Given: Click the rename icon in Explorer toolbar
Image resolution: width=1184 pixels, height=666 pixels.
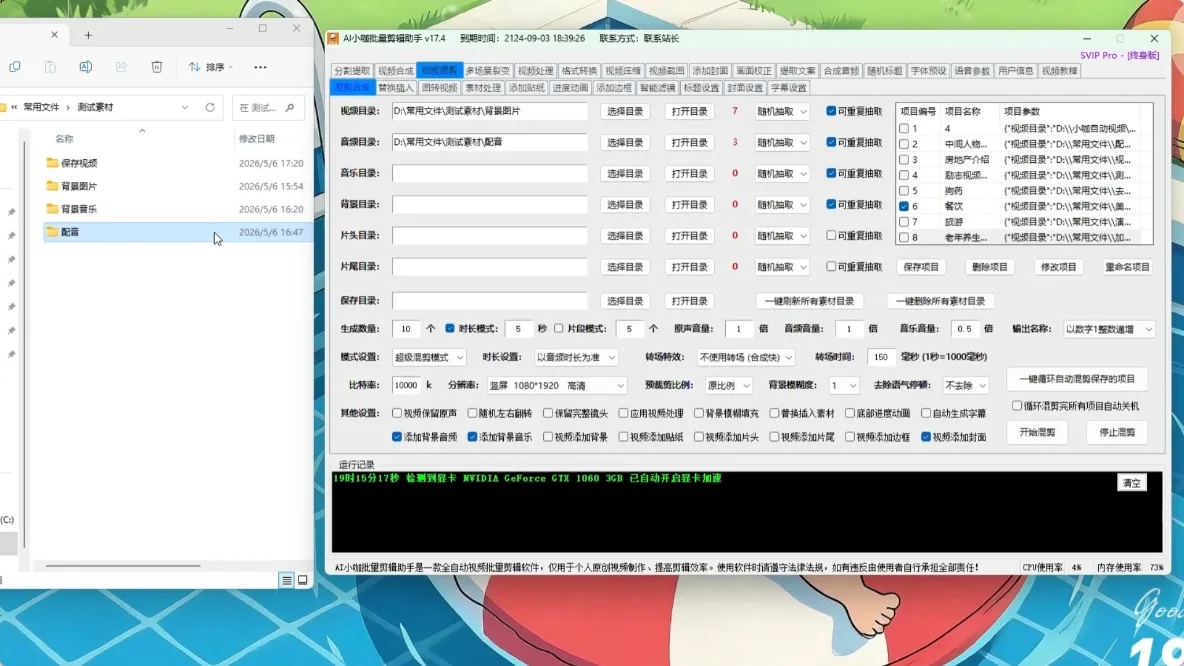Looking at the screenshot, I should [85, 67].
